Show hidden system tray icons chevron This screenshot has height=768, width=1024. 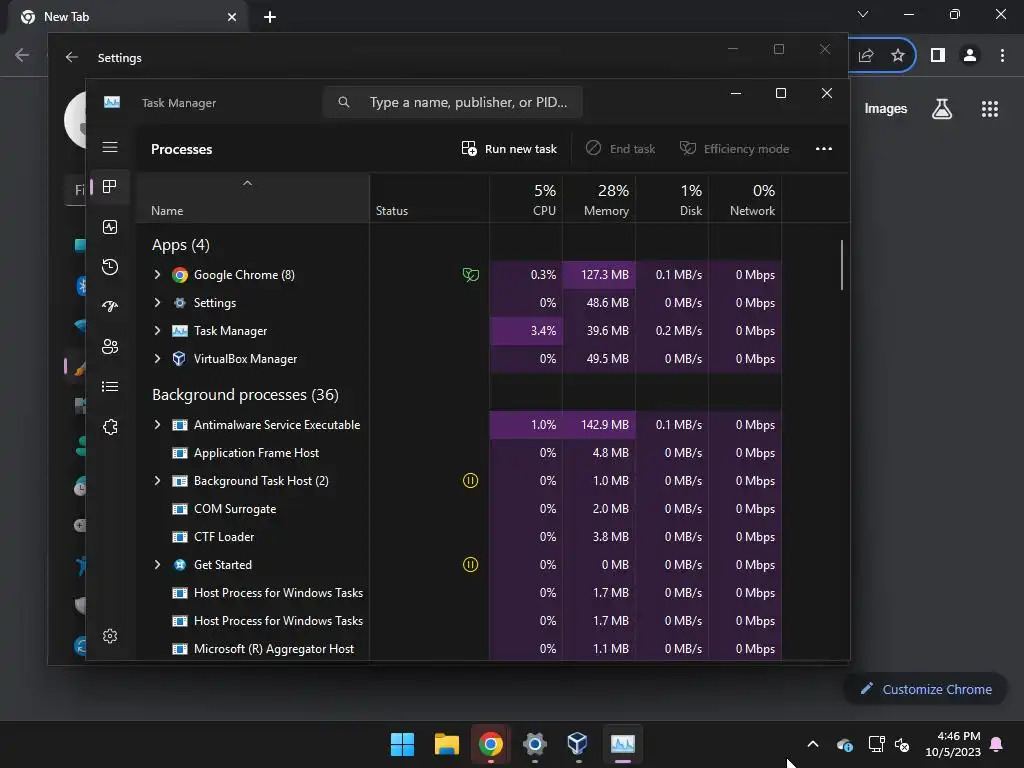tap(812, 744)
